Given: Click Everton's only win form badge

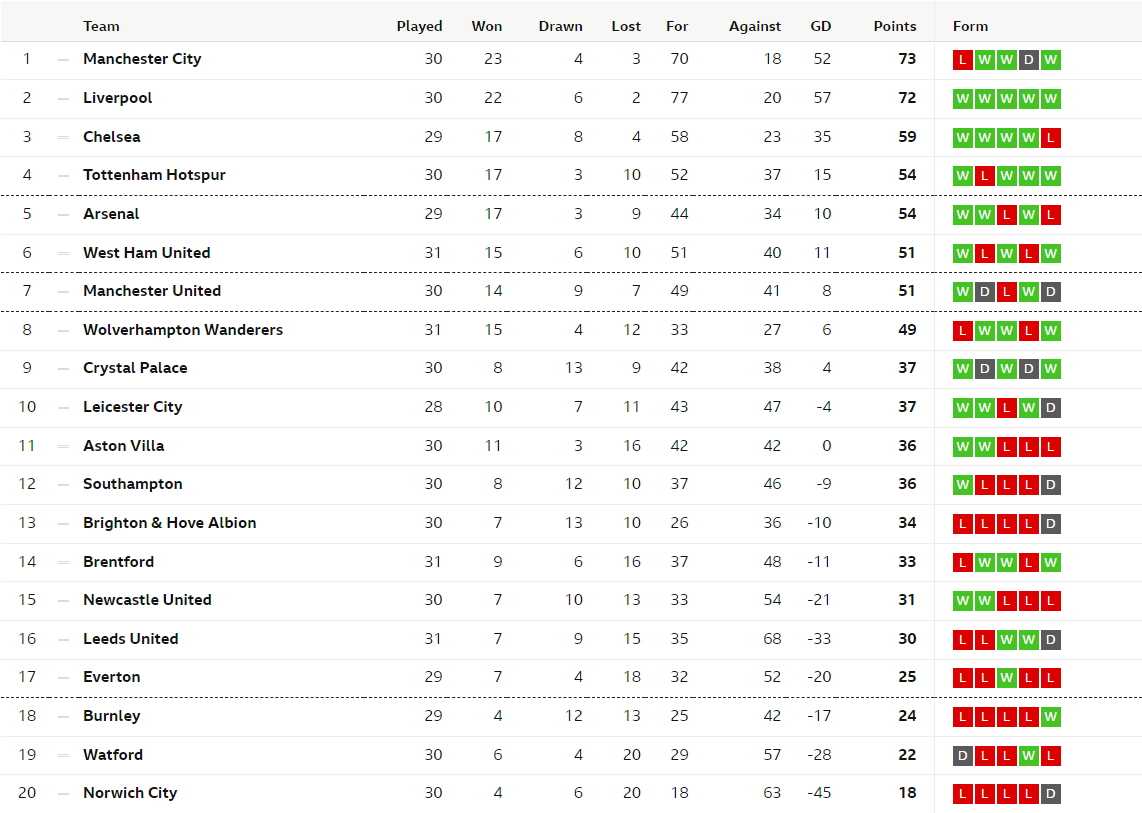Looking at the screenshot, I should click(1007, 678).
